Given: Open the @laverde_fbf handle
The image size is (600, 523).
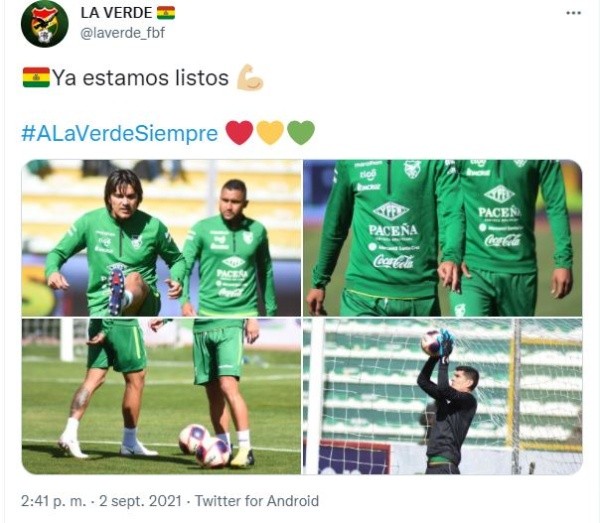Looking at the screenshot, I should (x=122, y=33).
